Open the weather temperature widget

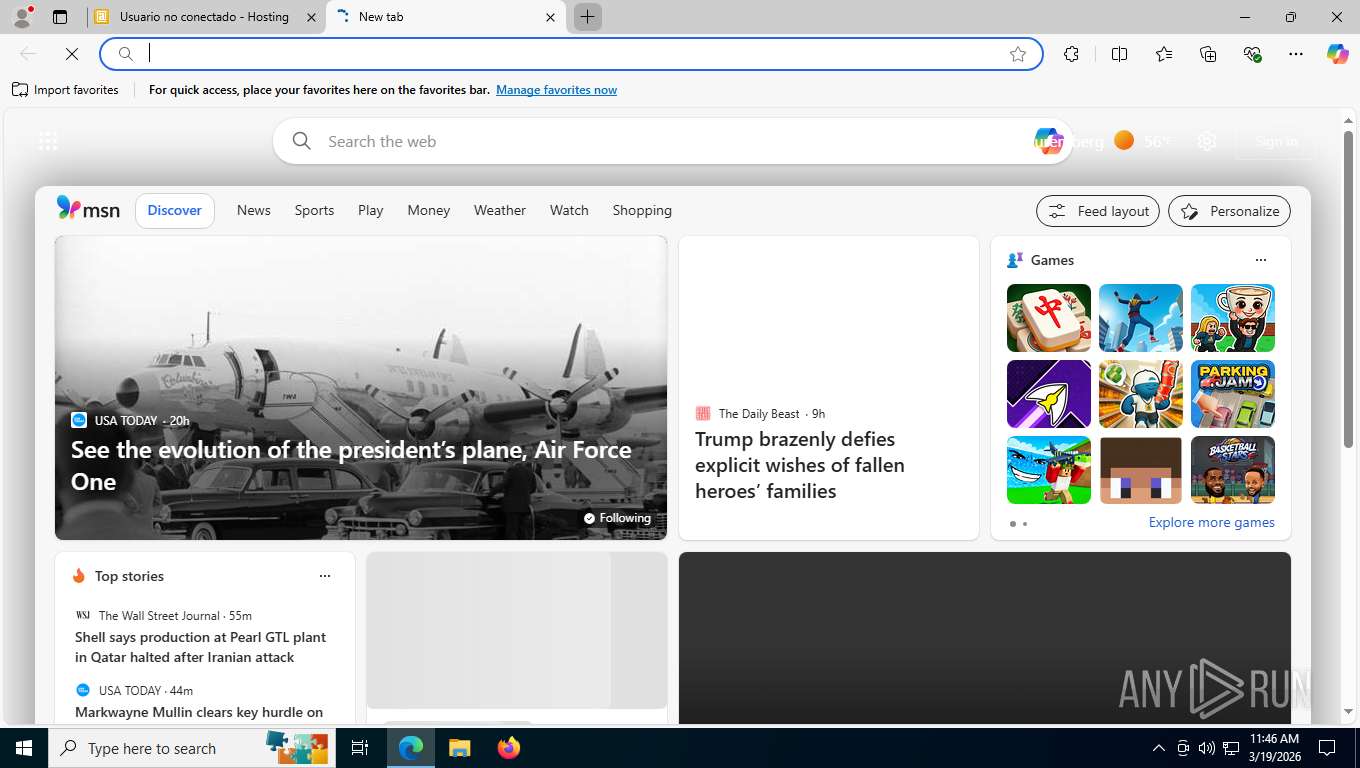1143,141
